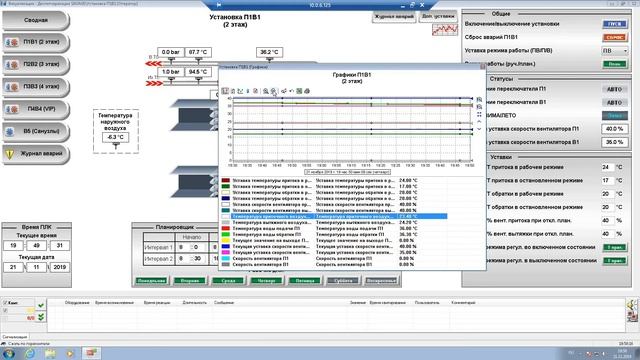Screen dimensions: 640x360
Task: Click the PLC hours field showing 19
Action: 13,246
